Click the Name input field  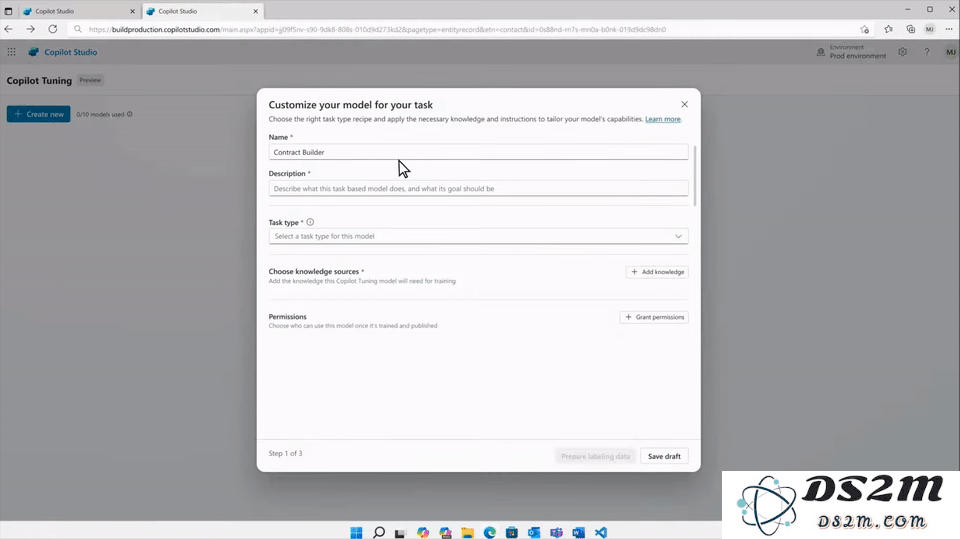[x=478, y=152]
